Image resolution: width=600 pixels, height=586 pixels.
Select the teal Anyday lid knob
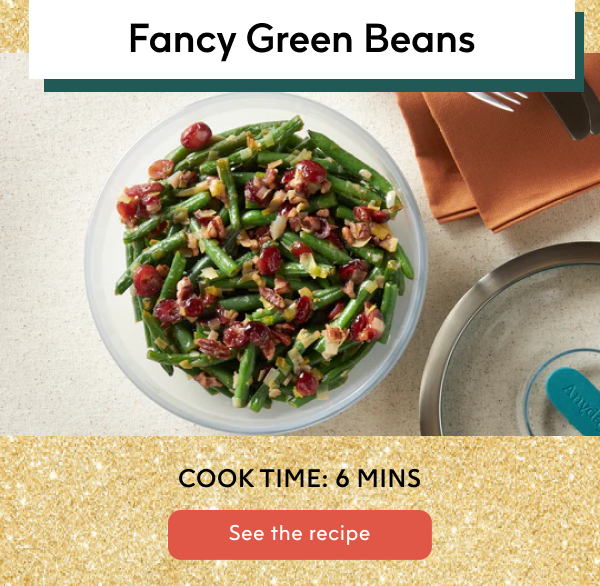574,400
